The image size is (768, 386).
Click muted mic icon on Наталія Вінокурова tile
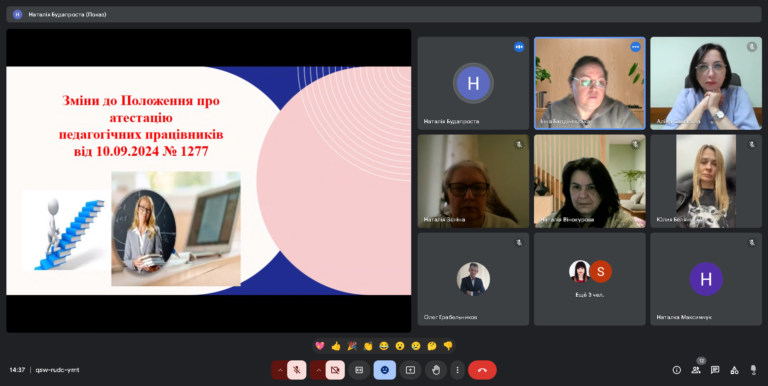635,145
